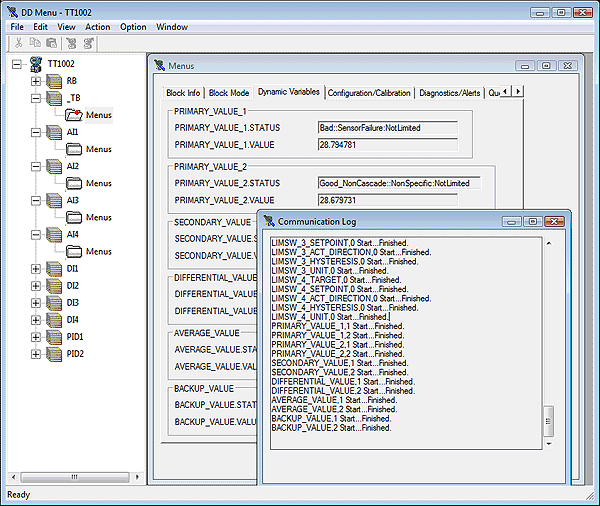
Task: Click the TT1002 device icon in tree
Action: point(36,63)
